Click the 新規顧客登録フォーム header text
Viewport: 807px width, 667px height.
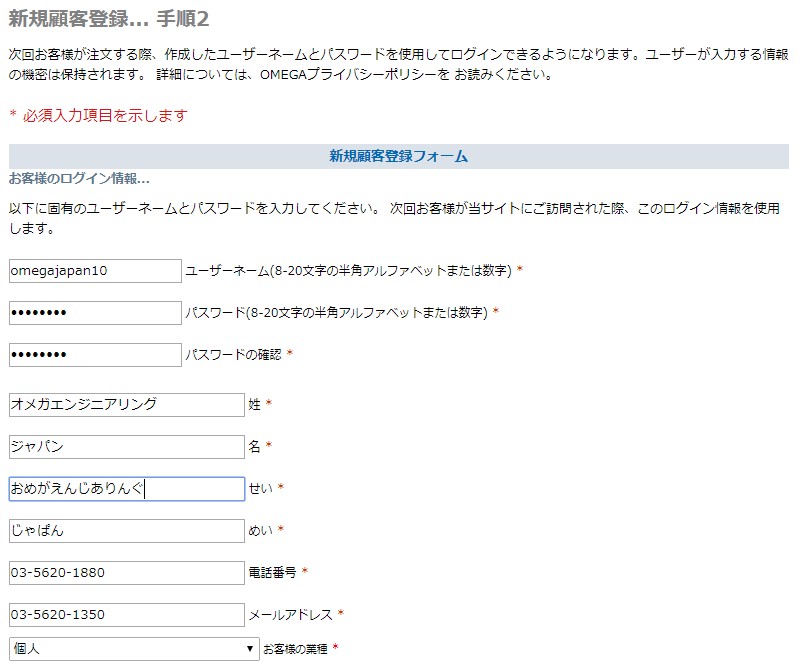[398, 156]
